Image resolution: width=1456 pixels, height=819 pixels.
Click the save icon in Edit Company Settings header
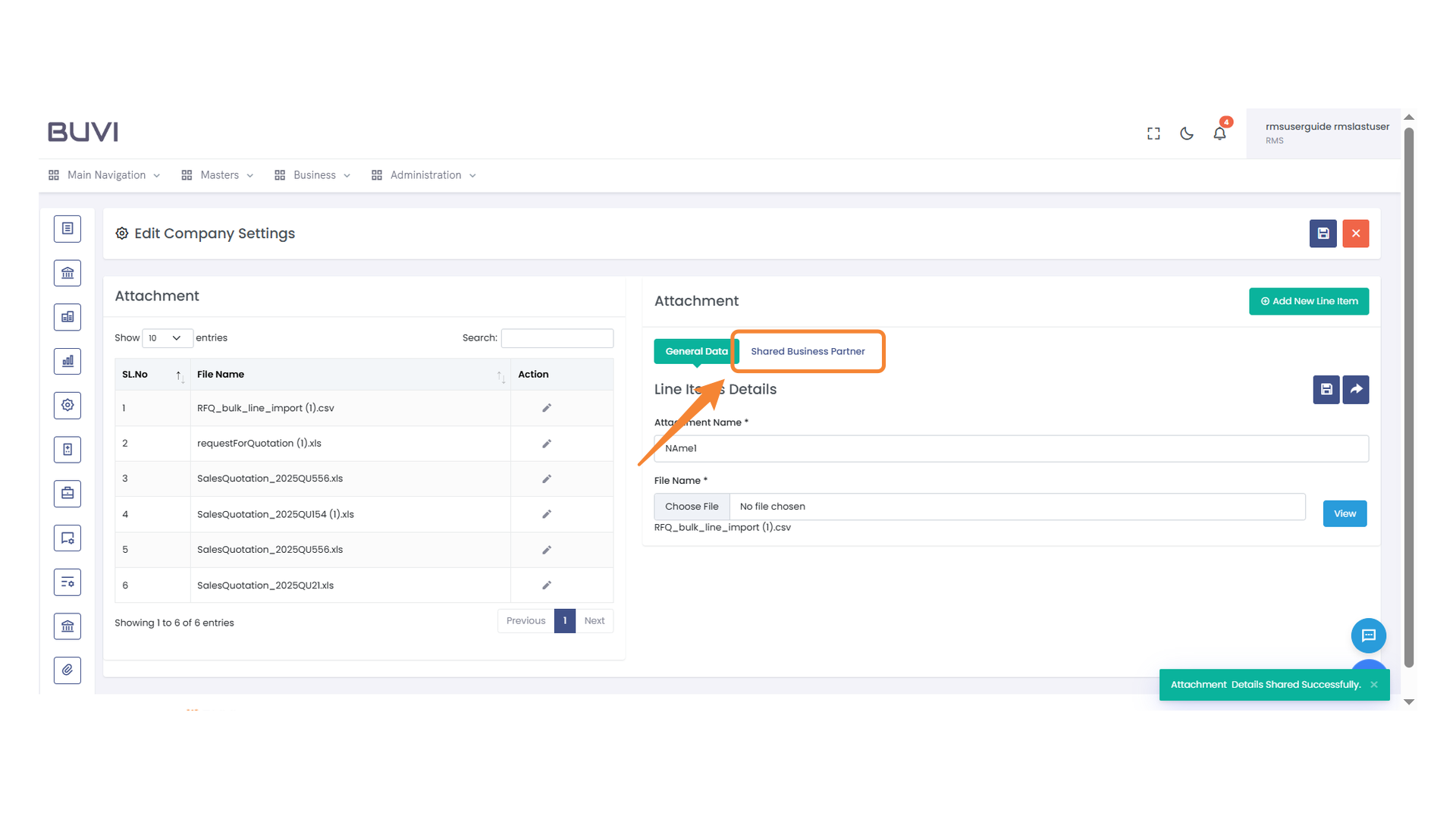click(x=1323, y=234)
